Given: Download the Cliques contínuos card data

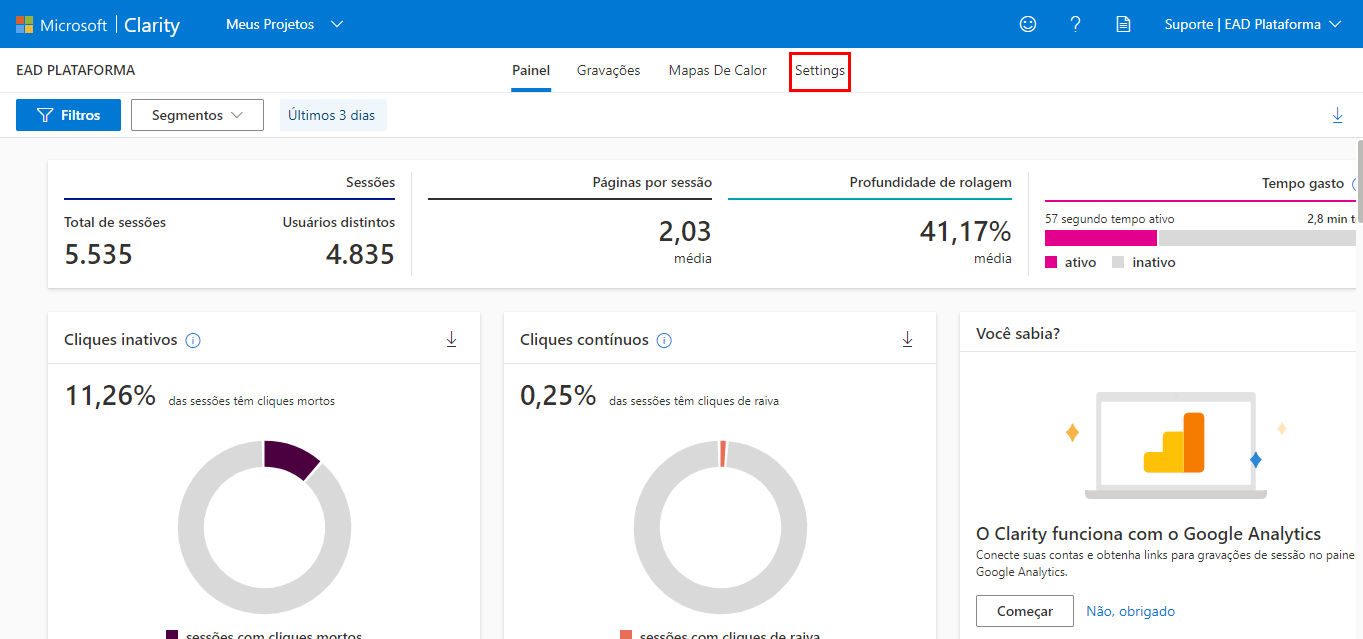Looking at the screenshot, I should pos(907,340).
